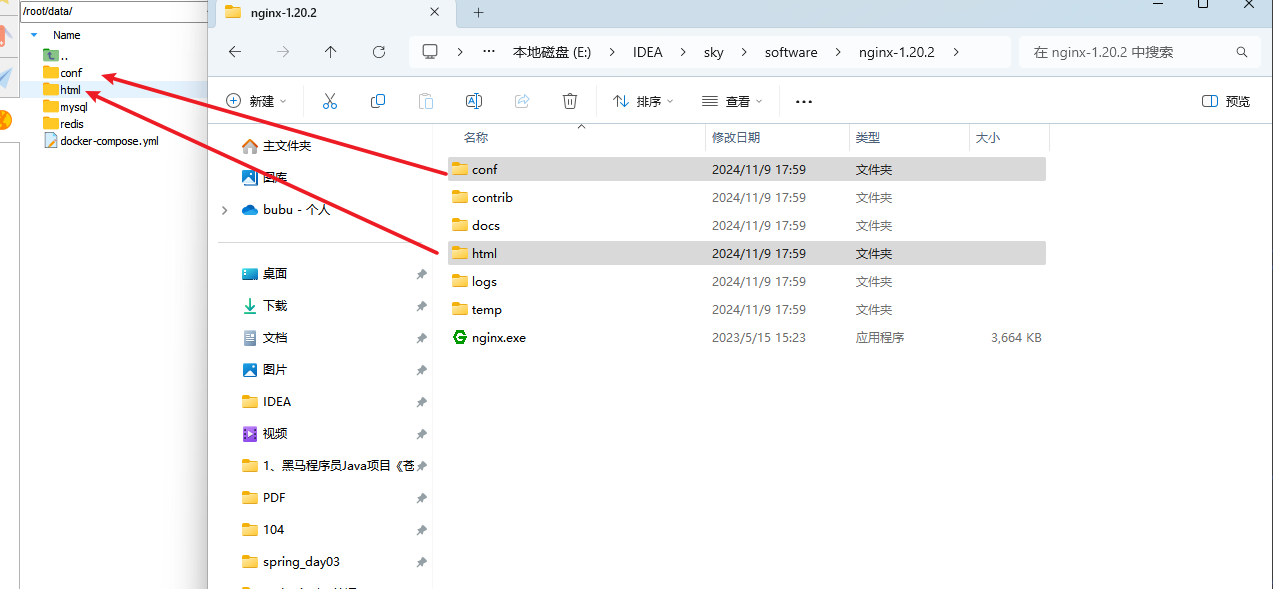The width and height of the screenshot is (1273, 589).
Task: Select the docs folder
Action: pos(747,226)
